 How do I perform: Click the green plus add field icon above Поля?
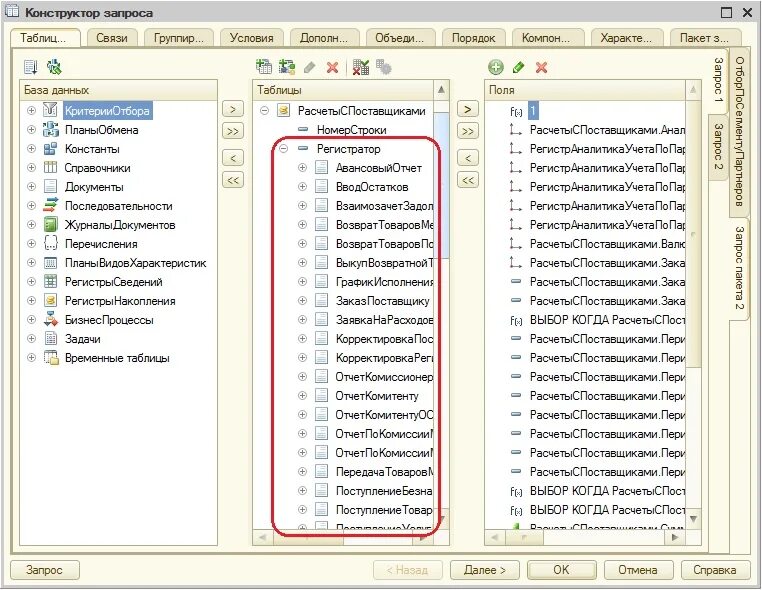point(496,67)
